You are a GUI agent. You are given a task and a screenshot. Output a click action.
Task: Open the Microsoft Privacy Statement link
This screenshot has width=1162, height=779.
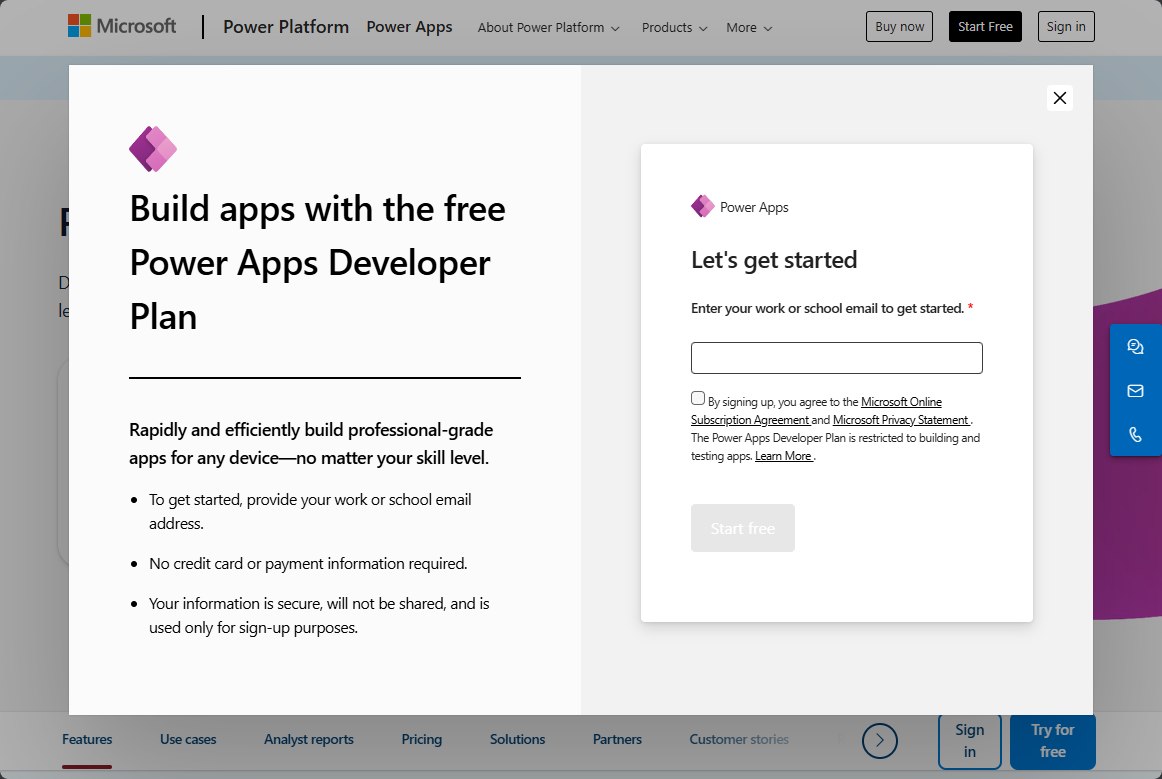901,420
